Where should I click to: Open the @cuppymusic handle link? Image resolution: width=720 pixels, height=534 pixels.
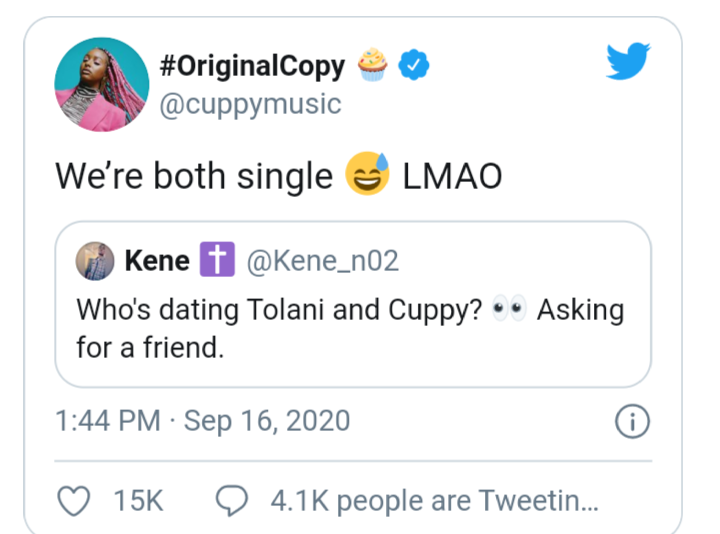point(250,104)
